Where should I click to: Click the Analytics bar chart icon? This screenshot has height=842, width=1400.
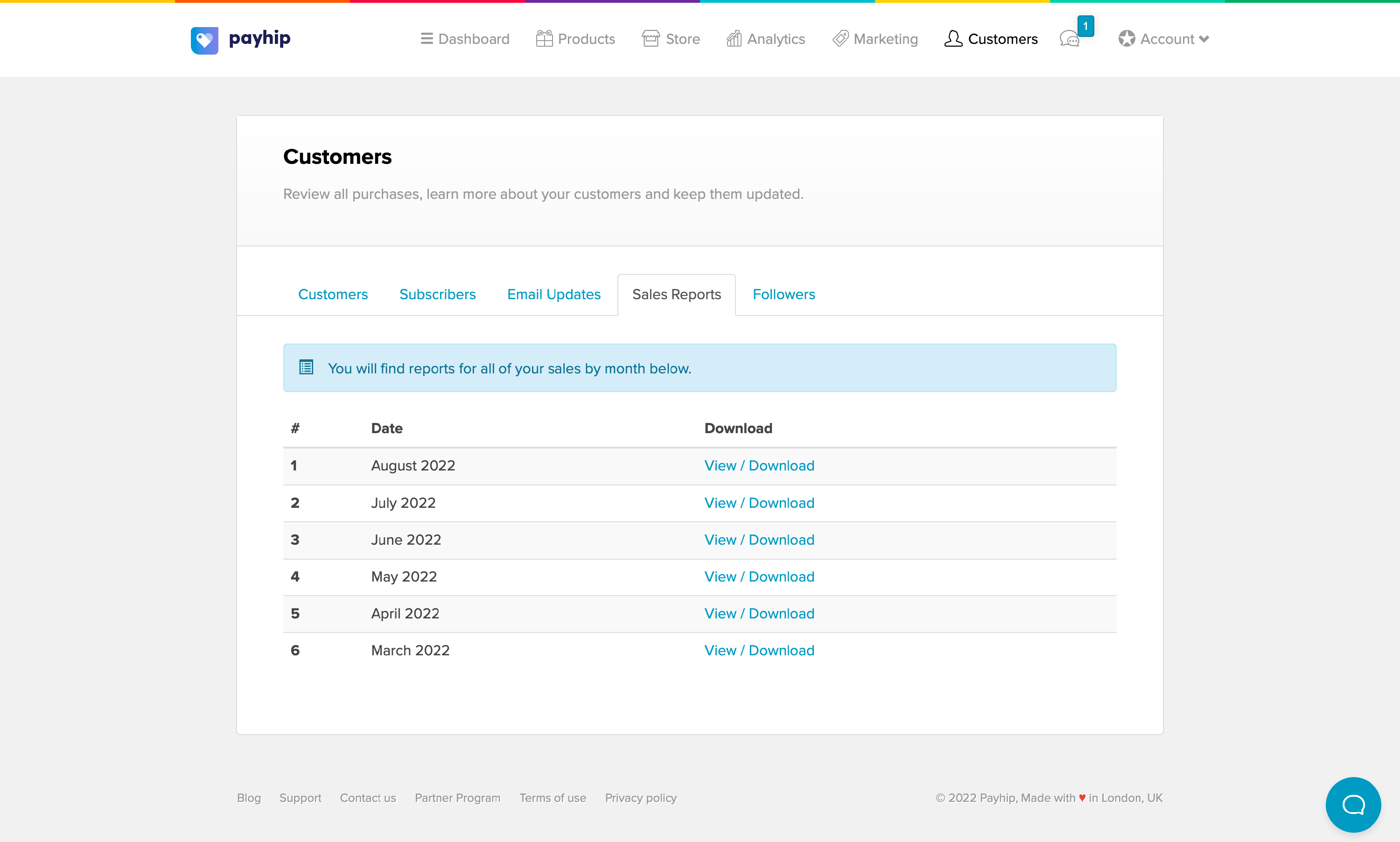click(734, 38)
